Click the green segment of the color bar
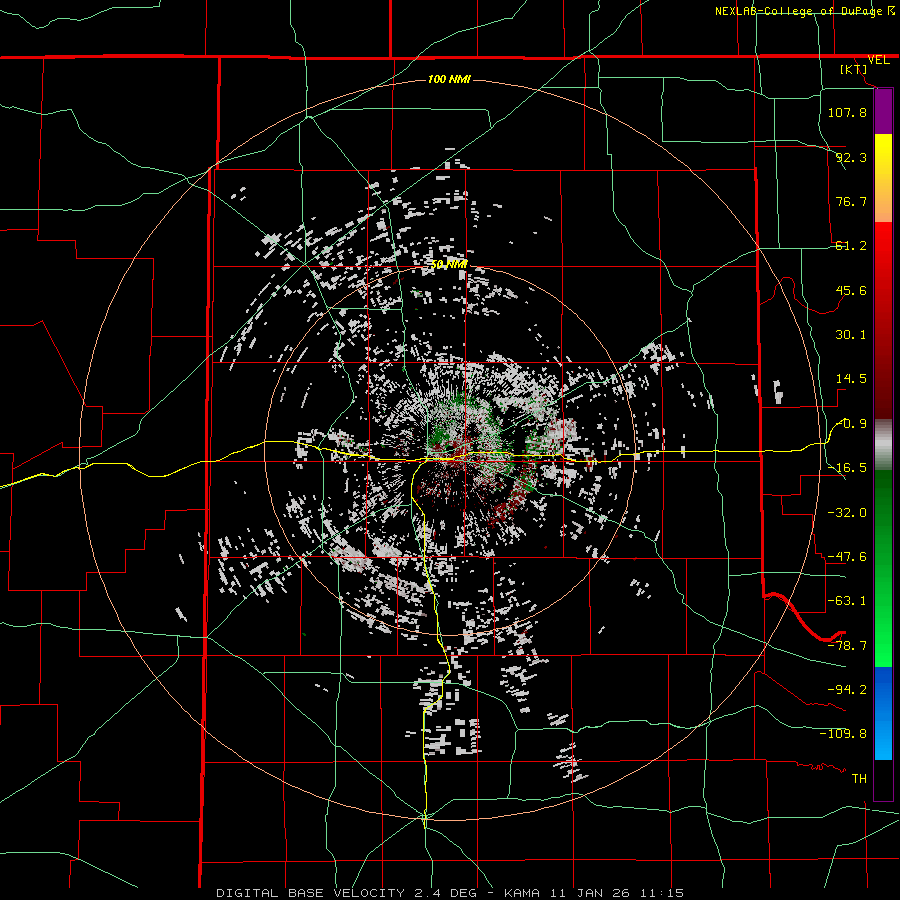Image resolution: width=900 pixels, height=900 pixels. pos(883,568)
